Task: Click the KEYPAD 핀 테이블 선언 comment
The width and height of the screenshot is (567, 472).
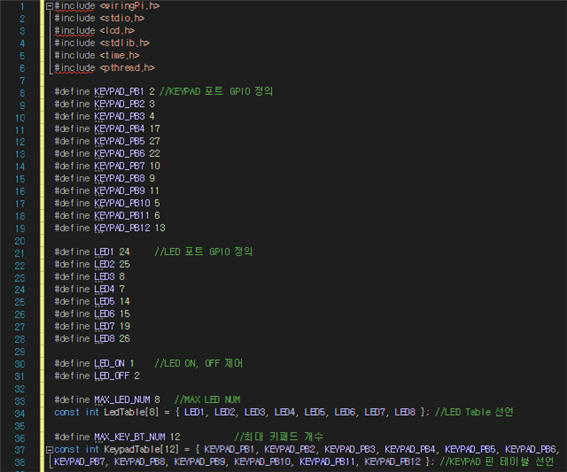Action: pyautogui.click(x=497, y=462)
